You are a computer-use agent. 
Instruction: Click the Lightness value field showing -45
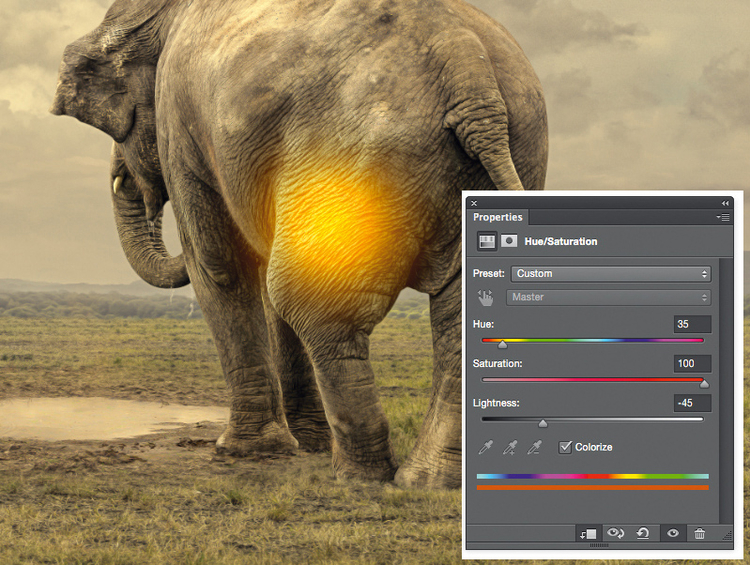coord(692,403)
